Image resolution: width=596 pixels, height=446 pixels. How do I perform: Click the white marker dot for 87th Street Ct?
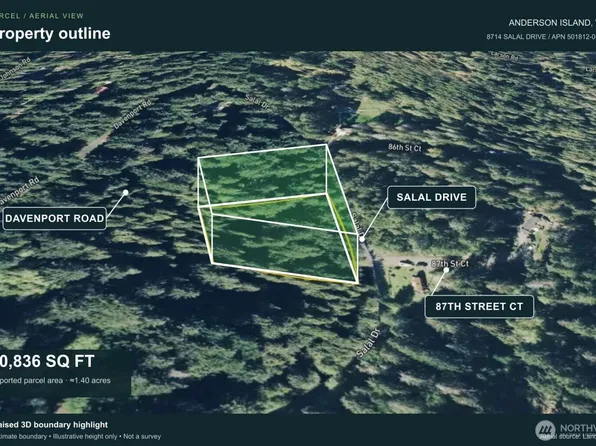(446, 270)
